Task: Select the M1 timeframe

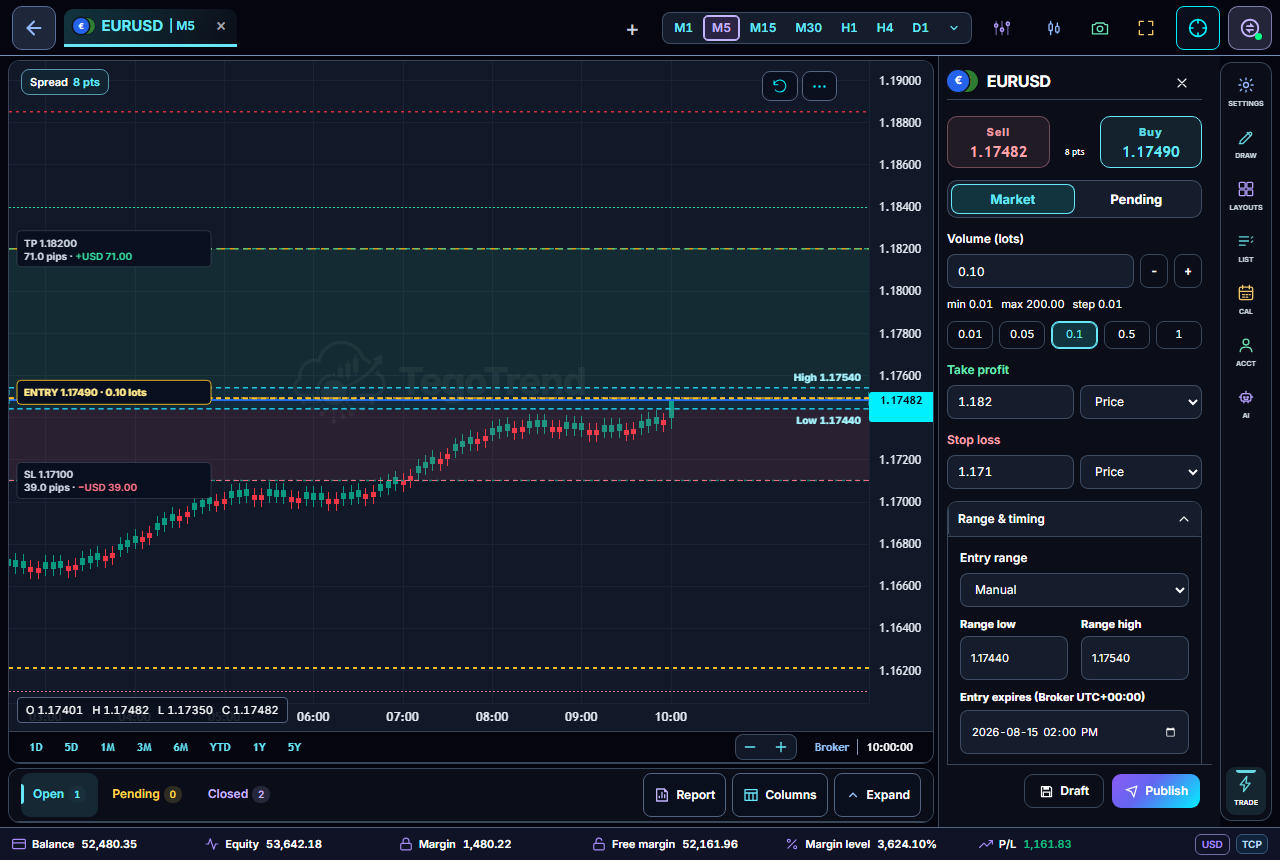Action: pyautogui.click(x=683, y=28)
